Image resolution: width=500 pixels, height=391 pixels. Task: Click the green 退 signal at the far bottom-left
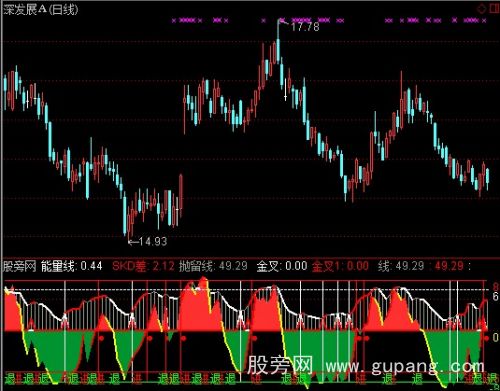[10, 379]
